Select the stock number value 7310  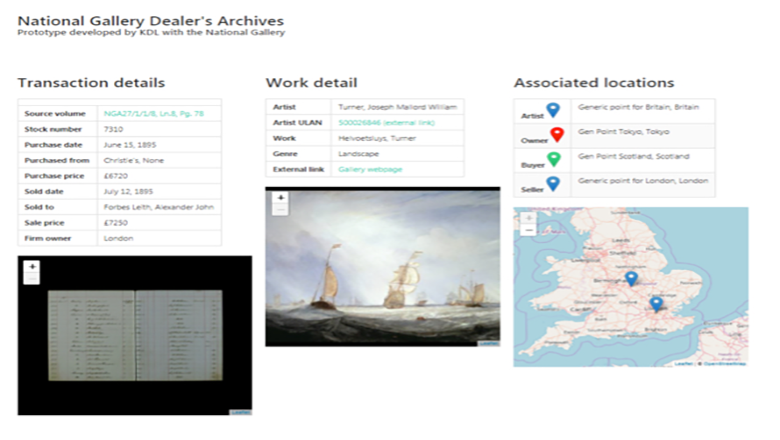coord(113,129)
